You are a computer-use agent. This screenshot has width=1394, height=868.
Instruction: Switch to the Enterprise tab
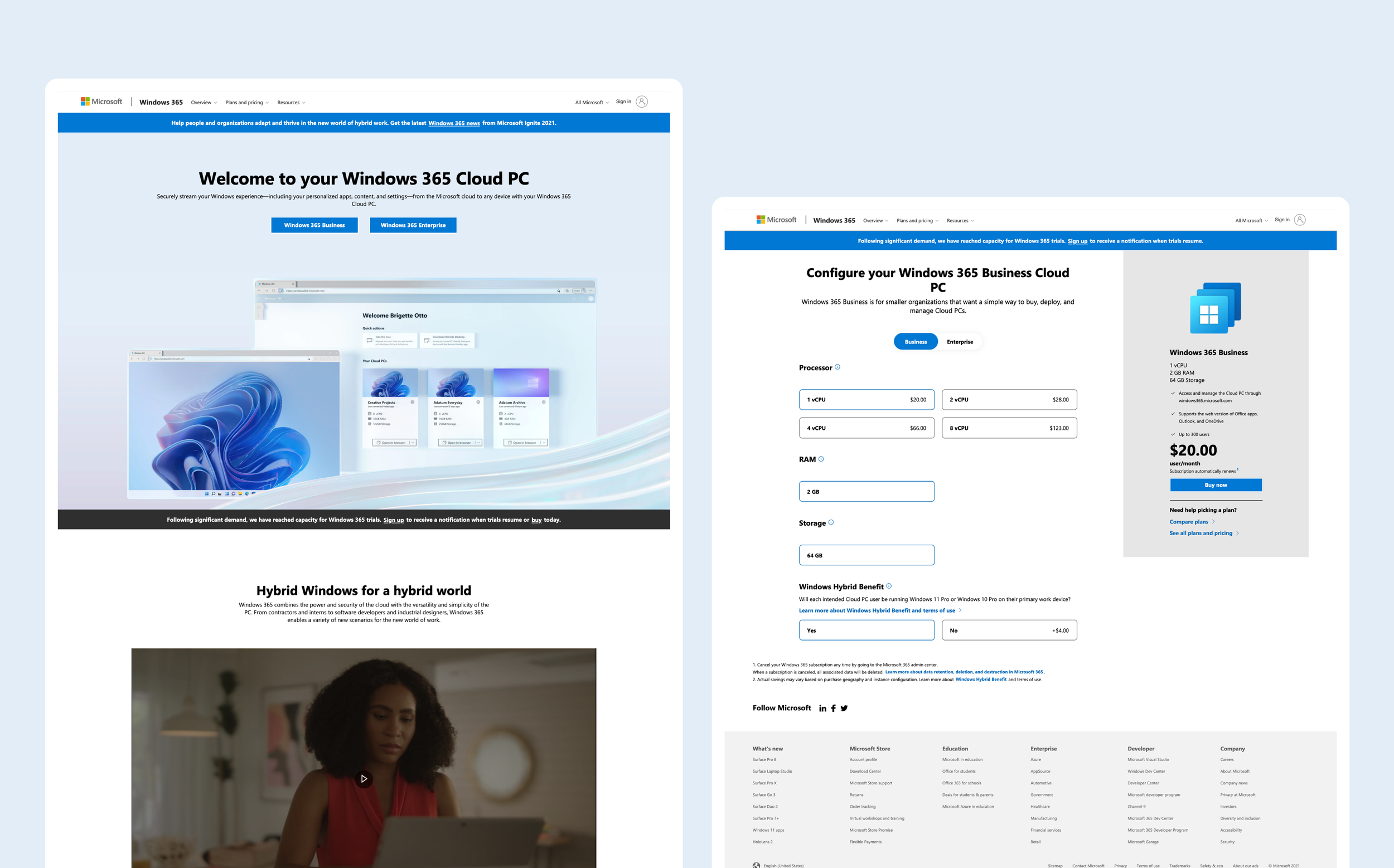pyautogui.click(x=960, y=342)
